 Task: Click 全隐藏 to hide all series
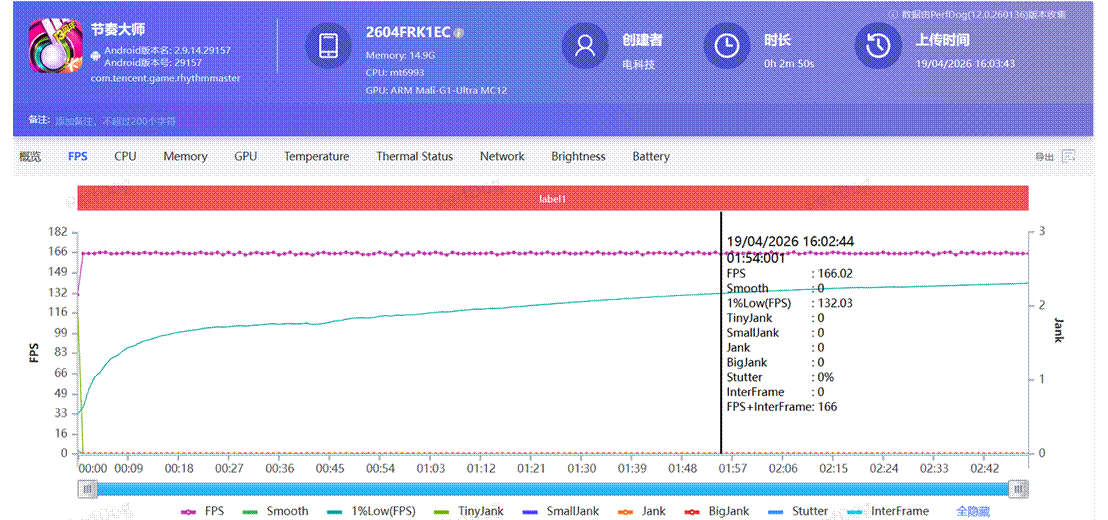point(975,511)
